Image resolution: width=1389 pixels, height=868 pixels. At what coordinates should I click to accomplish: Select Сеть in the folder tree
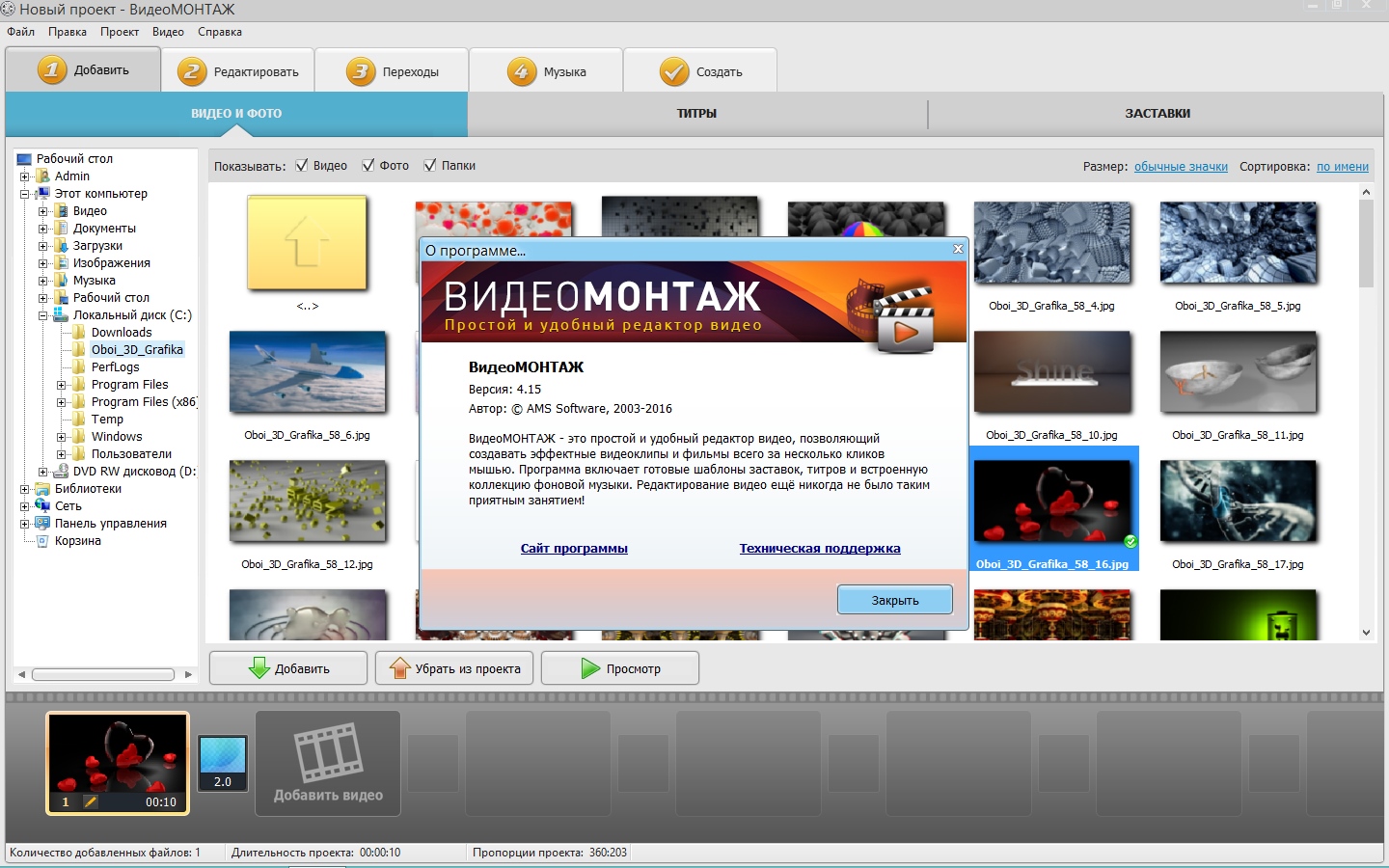(x=68, y=506)
